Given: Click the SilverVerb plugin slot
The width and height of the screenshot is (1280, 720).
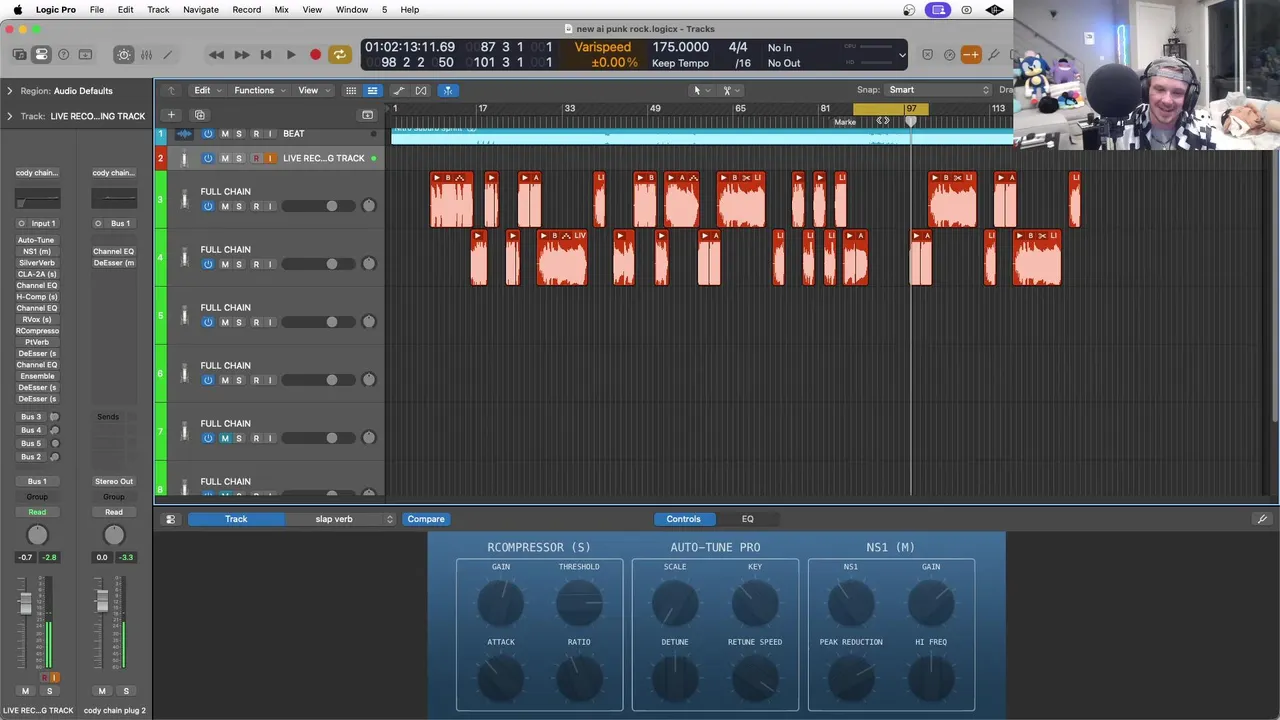Looking at the screenshot, I should [x=37, y=263].
